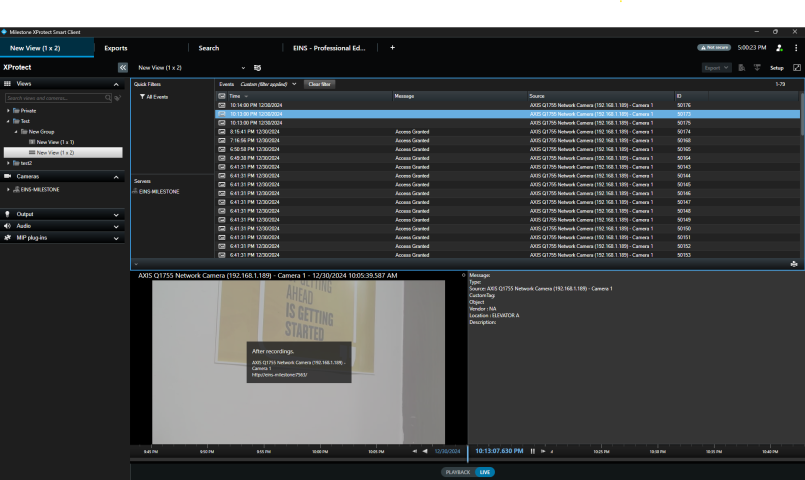Click the Setup button

click(x=776, y=67)
